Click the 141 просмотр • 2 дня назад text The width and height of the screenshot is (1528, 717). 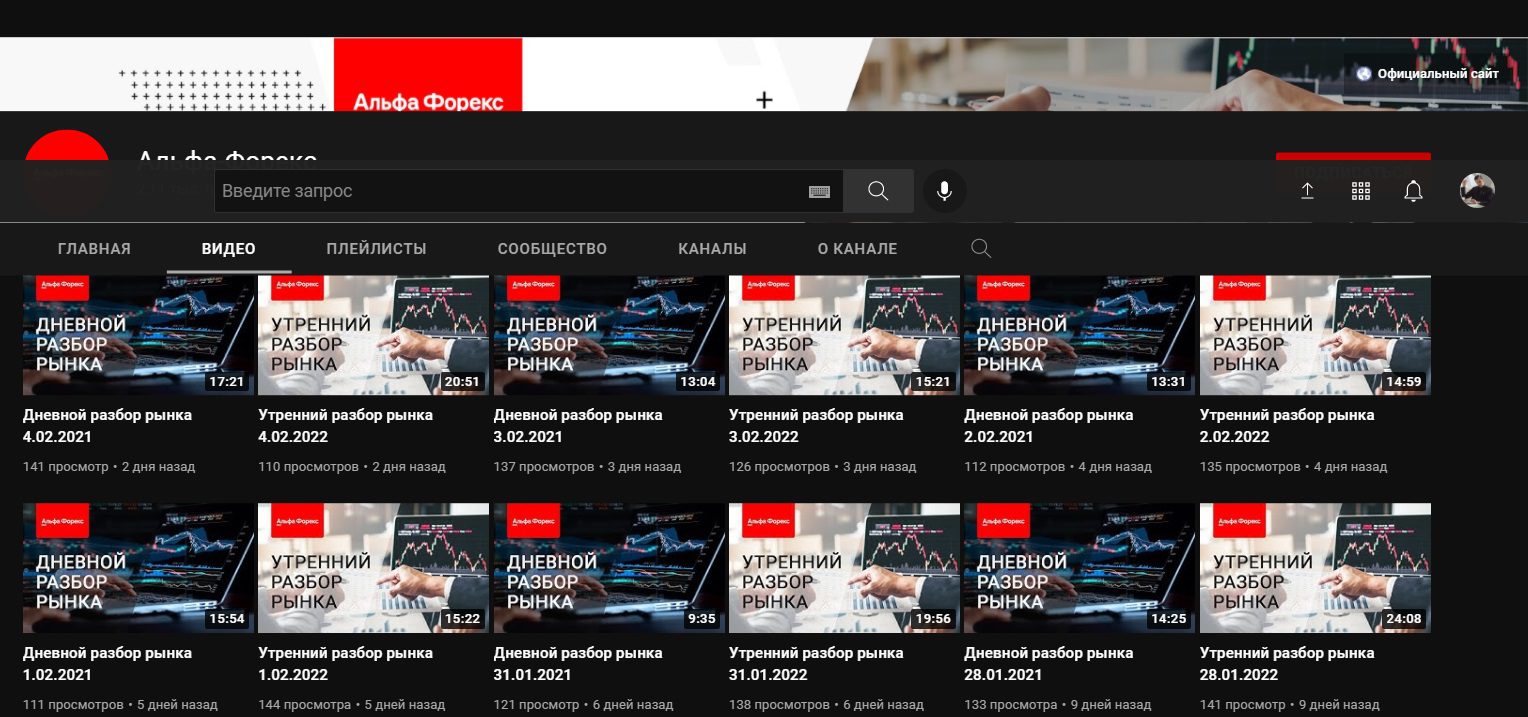(x=109, y=467)
